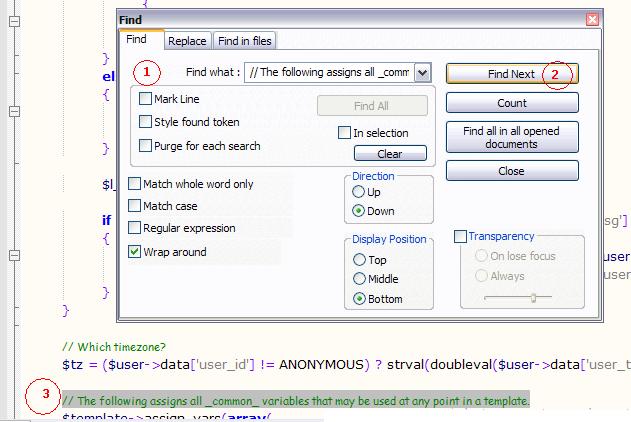Choose Middle display position
The height and width of the screenshot is (422, 631).
click(359, 279)
